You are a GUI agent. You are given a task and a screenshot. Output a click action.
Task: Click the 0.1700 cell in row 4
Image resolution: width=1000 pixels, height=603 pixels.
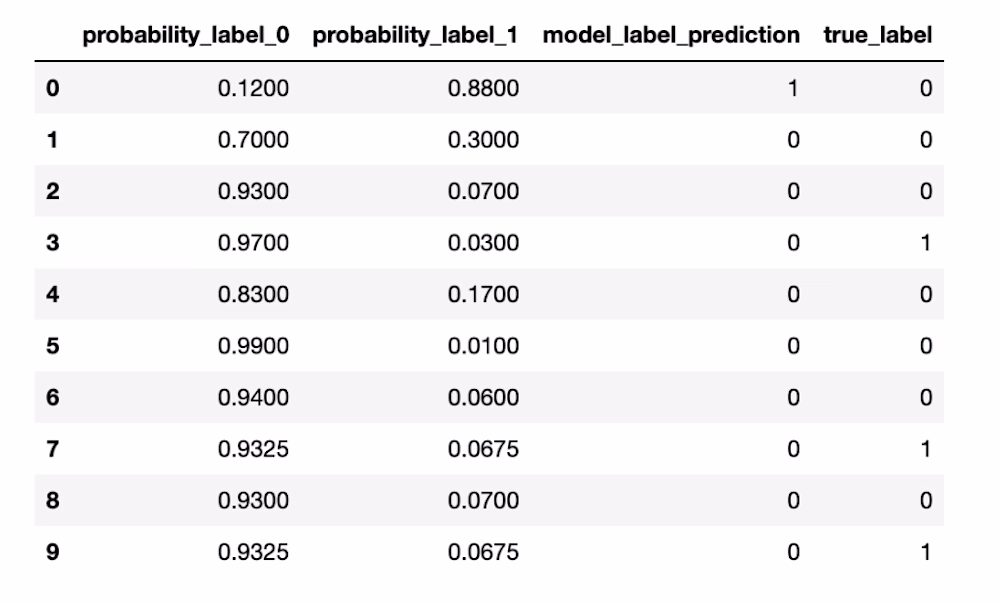(x=483, y=294)
